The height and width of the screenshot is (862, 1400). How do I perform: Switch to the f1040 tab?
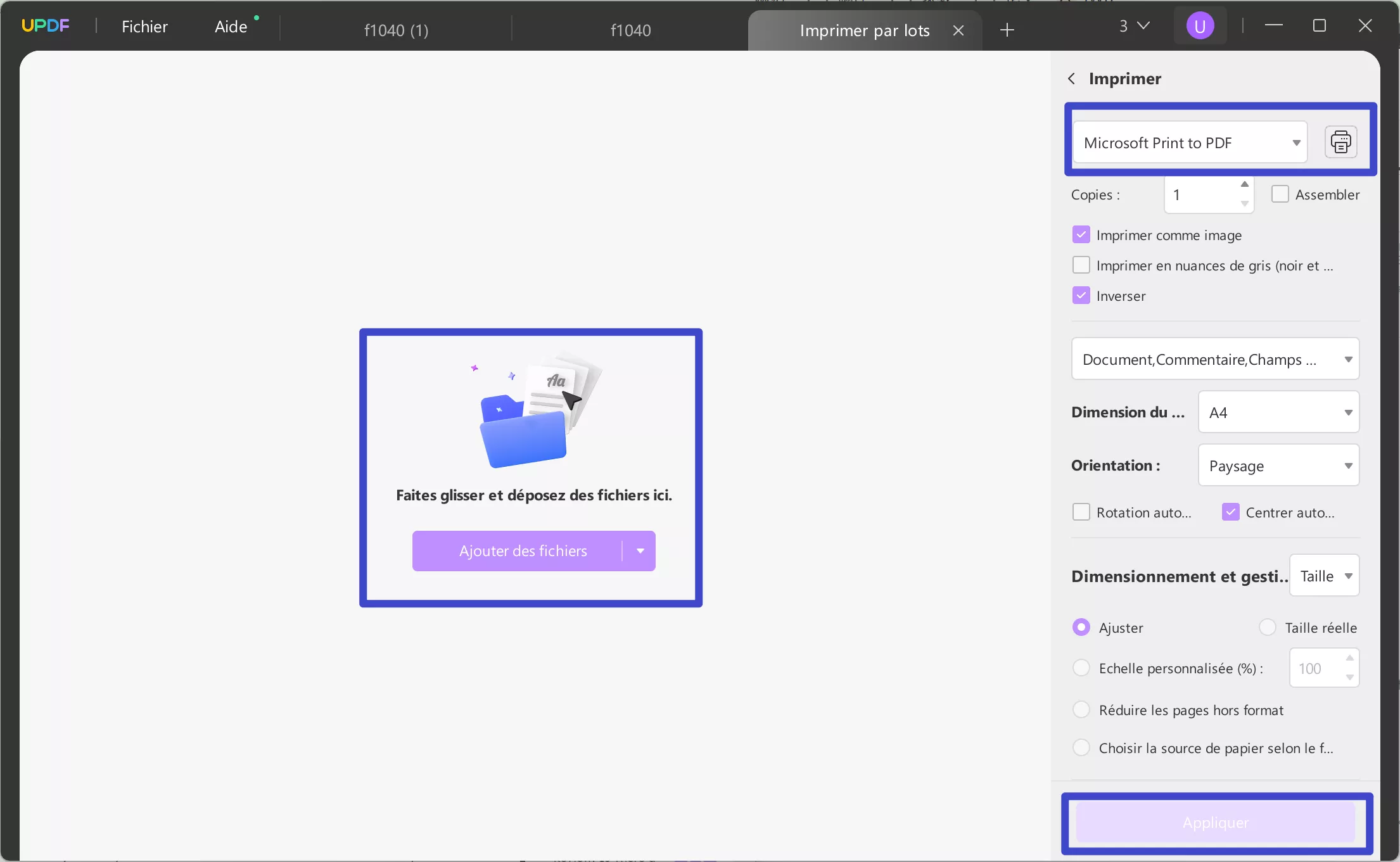point(630,30)
